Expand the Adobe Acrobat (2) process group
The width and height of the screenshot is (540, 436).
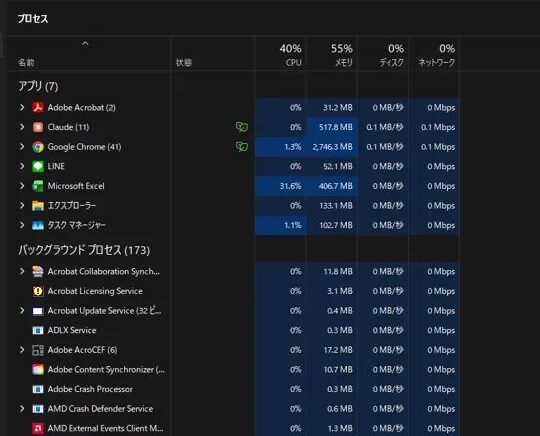pyautogui.click(x=22, y=107)
